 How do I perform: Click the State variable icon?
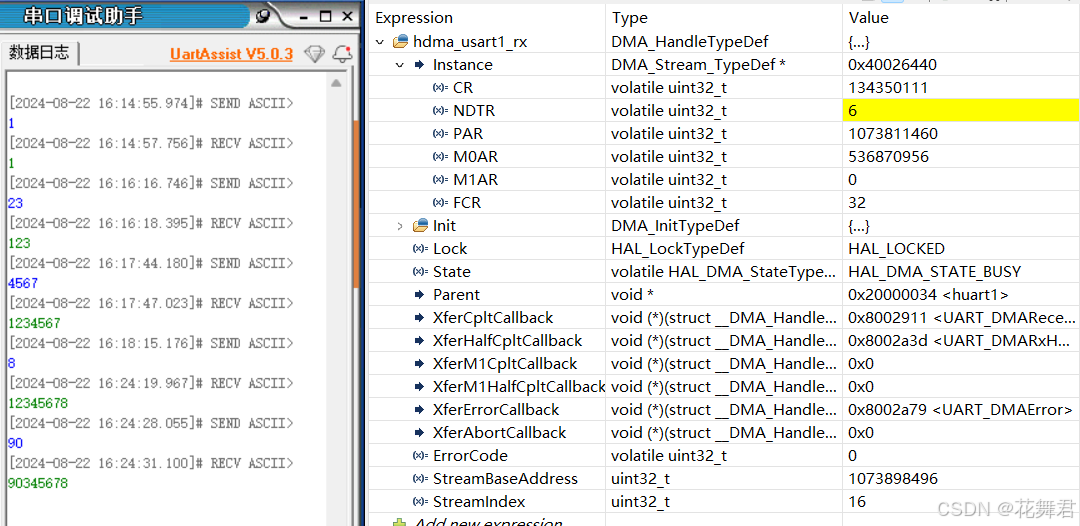[420, 272]
